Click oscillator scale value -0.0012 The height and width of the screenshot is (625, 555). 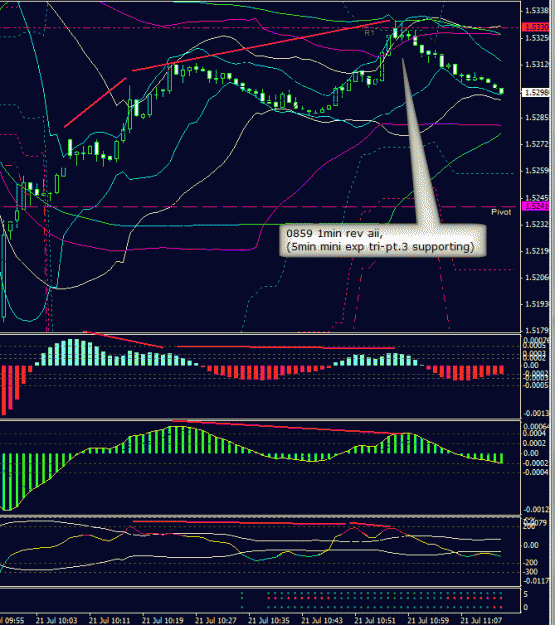(536, 509)
